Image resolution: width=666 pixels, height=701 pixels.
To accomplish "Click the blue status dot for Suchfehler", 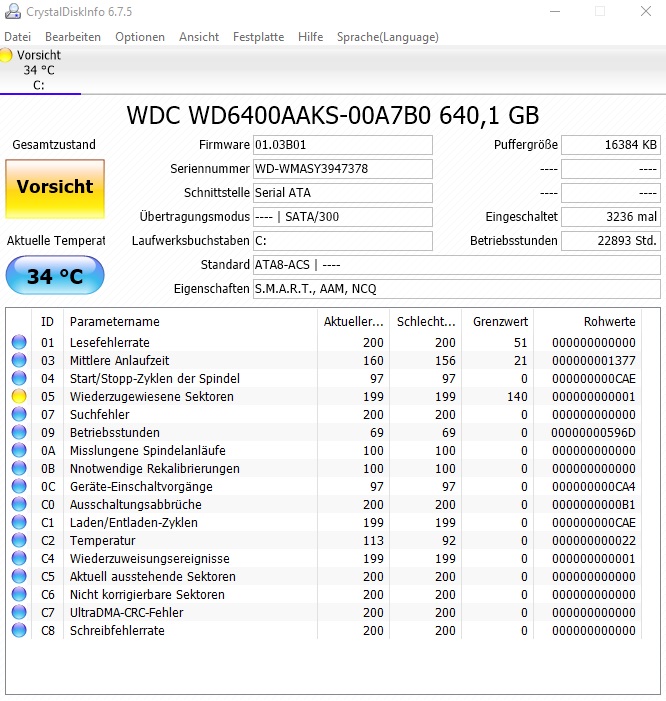I will point(19,414).
